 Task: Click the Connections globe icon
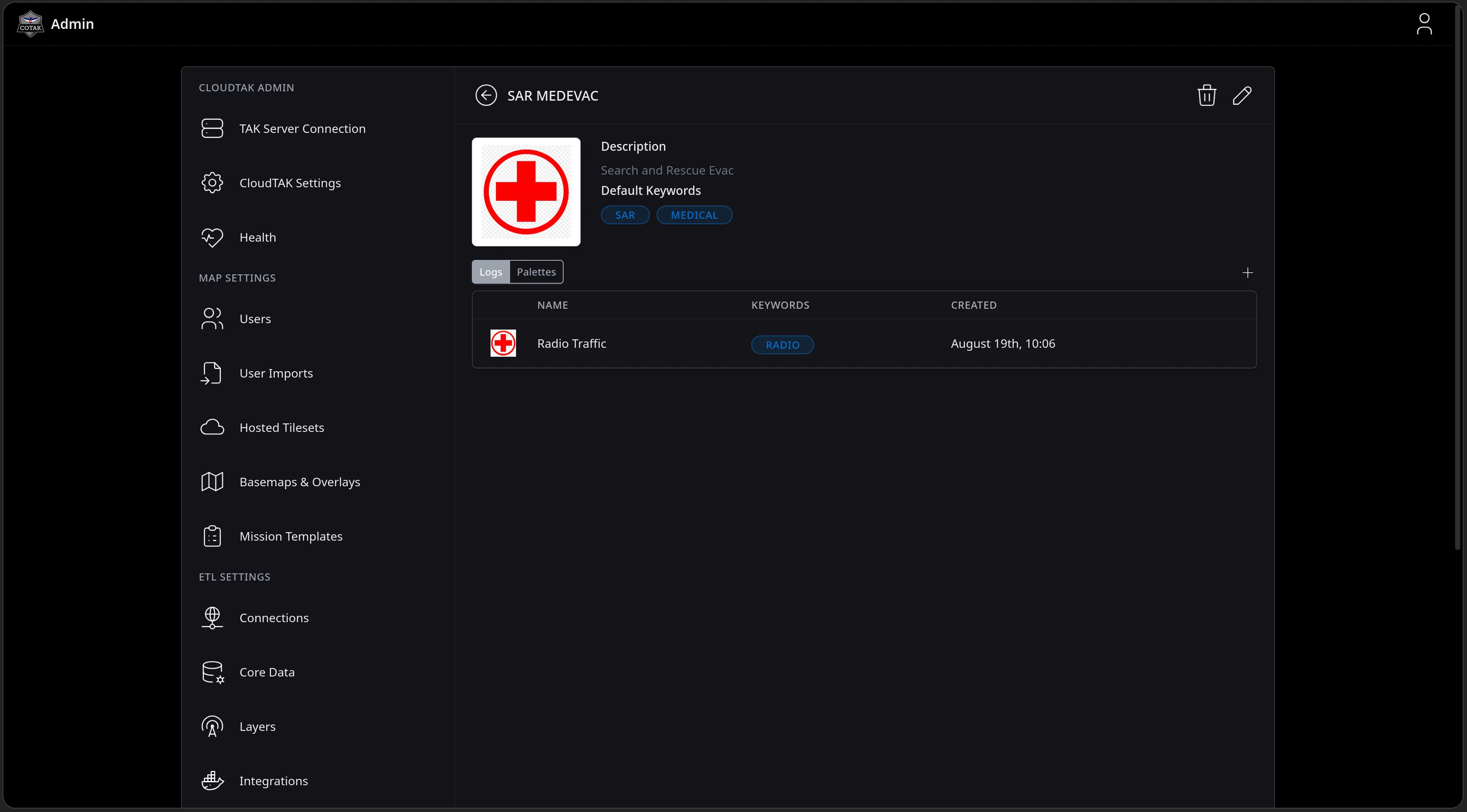(x=212, y=618)
